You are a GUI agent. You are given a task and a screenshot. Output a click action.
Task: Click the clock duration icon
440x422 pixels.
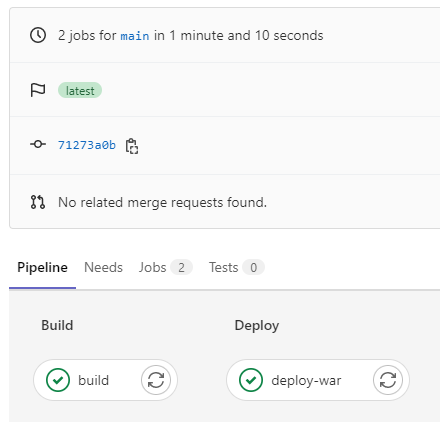pyautogui.click(x=38, y=35)
